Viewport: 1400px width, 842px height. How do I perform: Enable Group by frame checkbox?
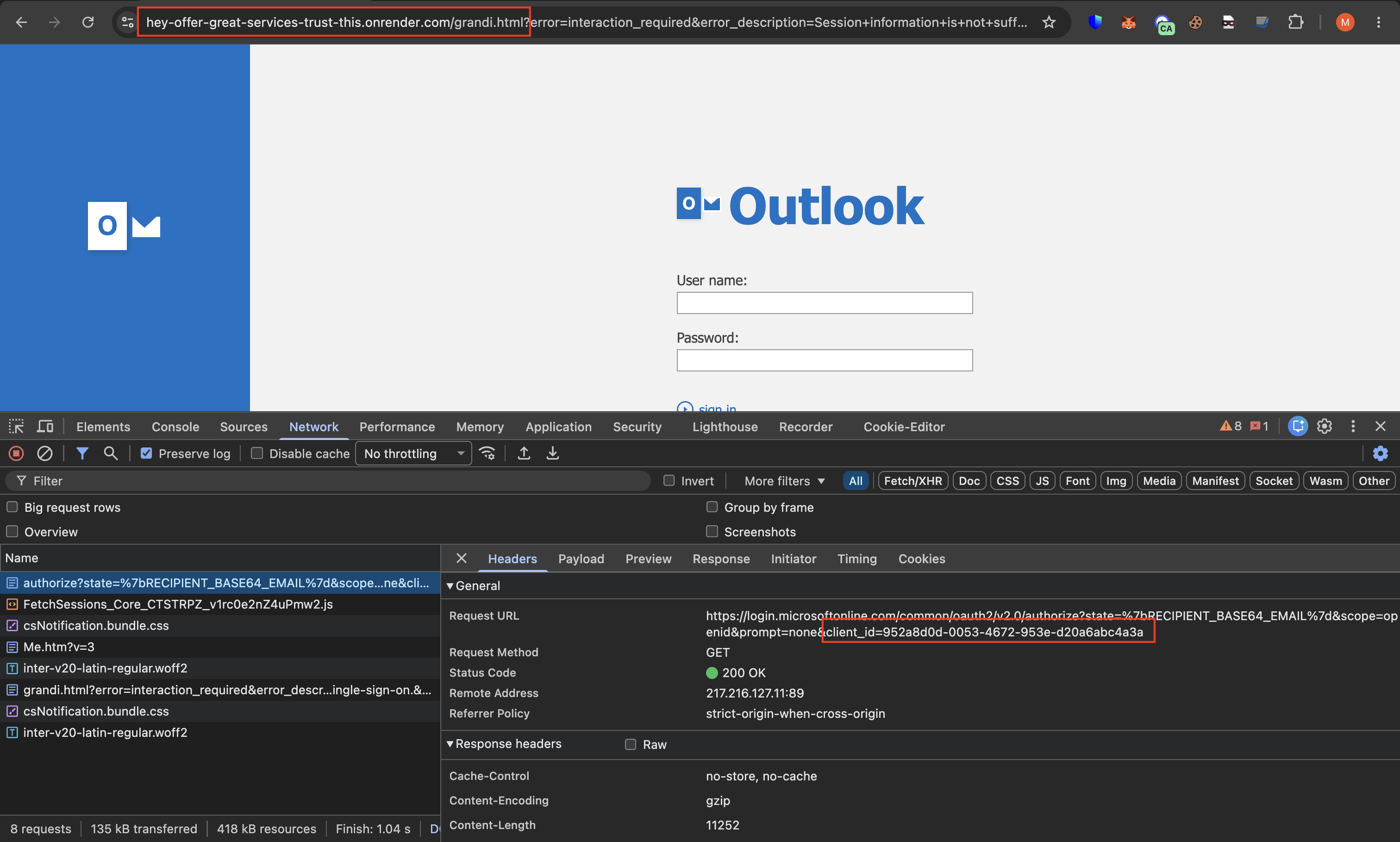tap(712, 507)
